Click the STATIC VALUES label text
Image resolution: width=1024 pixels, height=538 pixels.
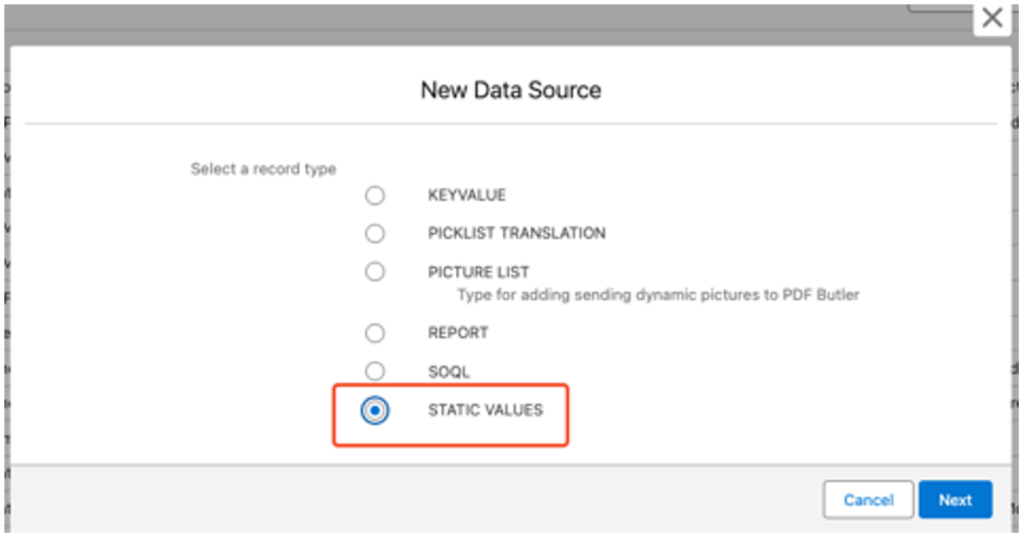point(485,410)
